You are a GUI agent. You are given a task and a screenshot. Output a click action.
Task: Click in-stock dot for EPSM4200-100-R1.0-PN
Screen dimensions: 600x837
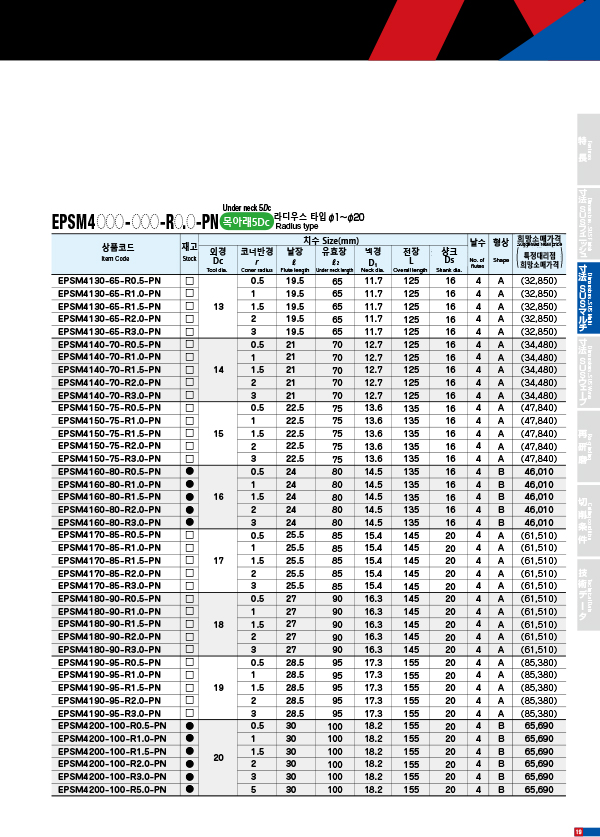(190, 738)
